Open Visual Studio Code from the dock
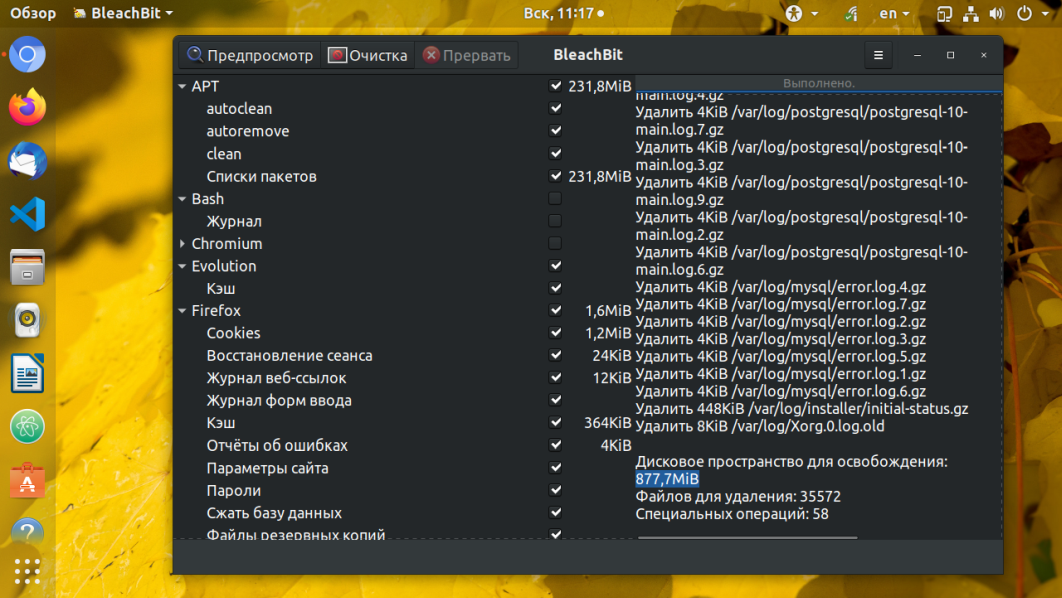1062x598 pixels. pos(28,213)
